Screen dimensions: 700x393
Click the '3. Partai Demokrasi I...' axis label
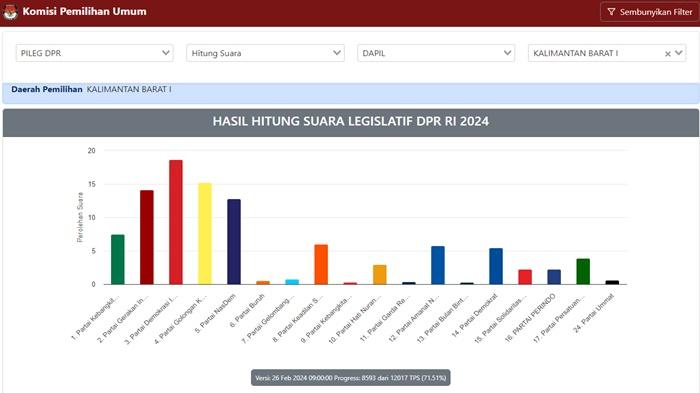[x=150, y=319]
